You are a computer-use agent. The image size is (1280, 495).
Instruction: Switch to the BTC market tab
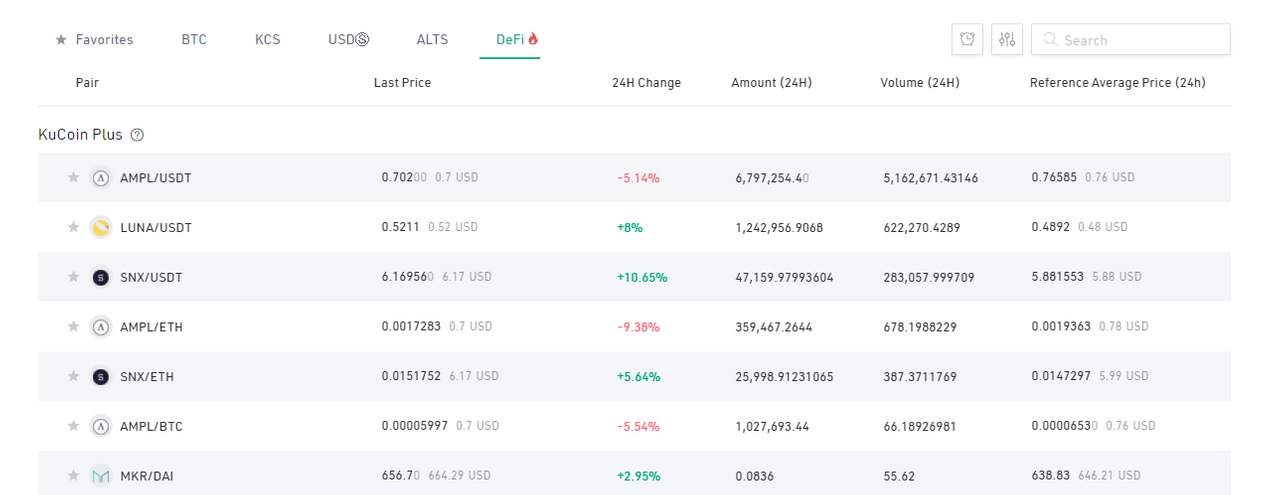(x=194, y=40)
